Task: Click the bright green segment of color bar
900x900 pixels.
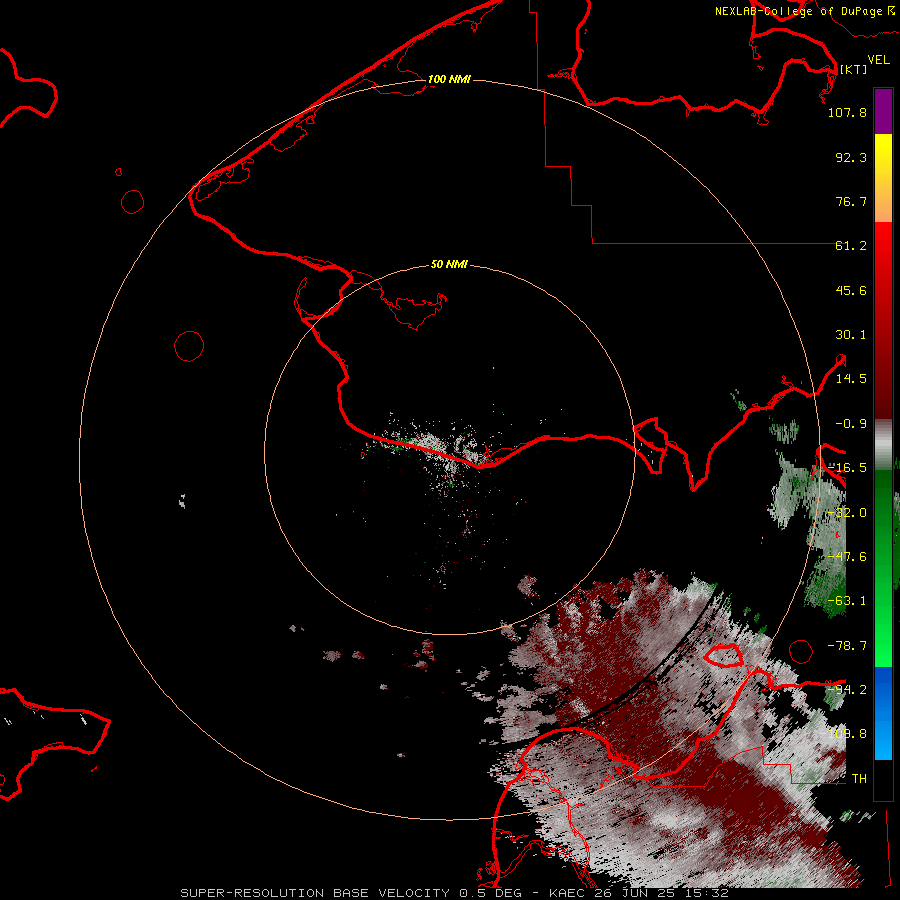Action: (883, 568)
